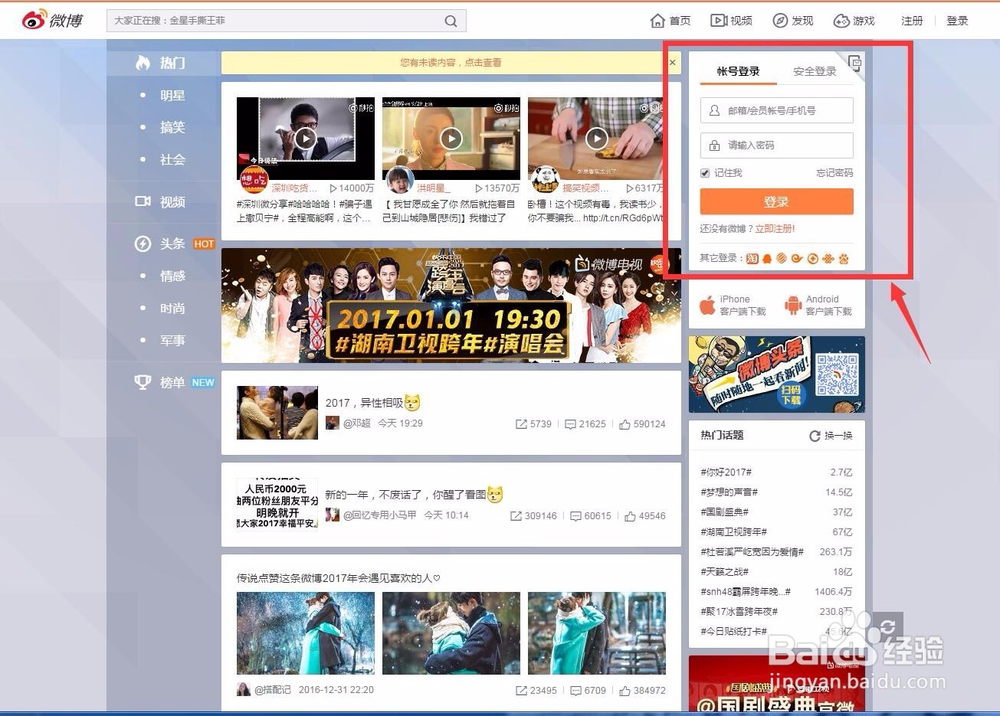Switch to QR code login corner icon
Viewport: 1000px width, 716px height.
855,62
